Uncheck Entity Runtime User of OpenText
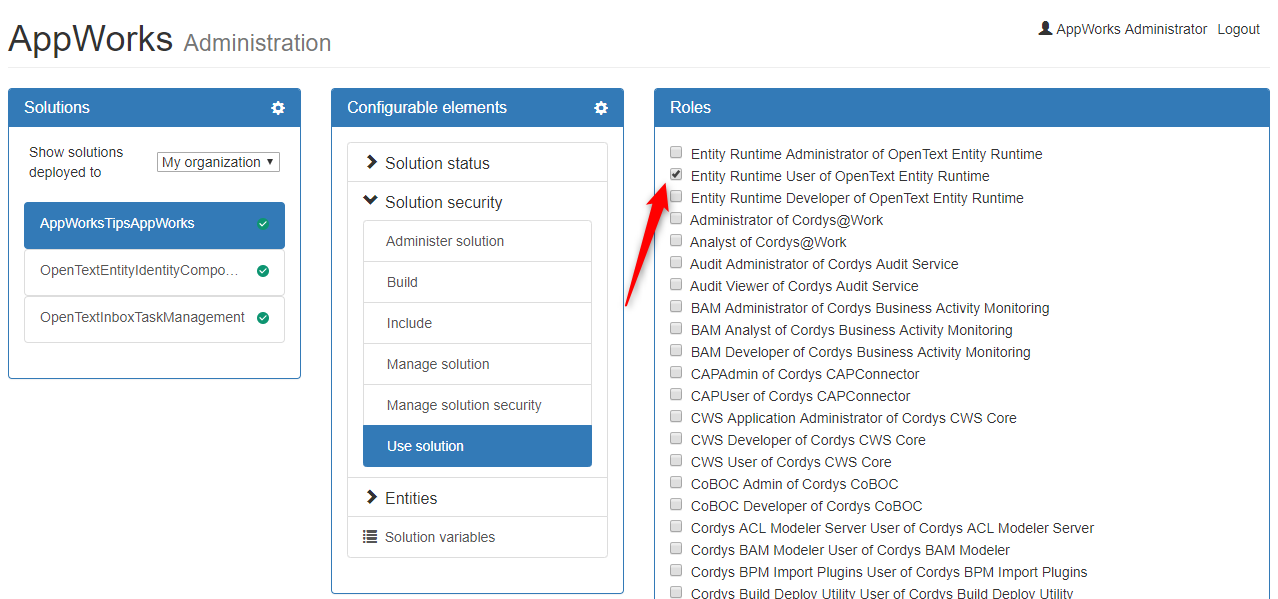Screen dimensions: 1278x599 point(676,175)
